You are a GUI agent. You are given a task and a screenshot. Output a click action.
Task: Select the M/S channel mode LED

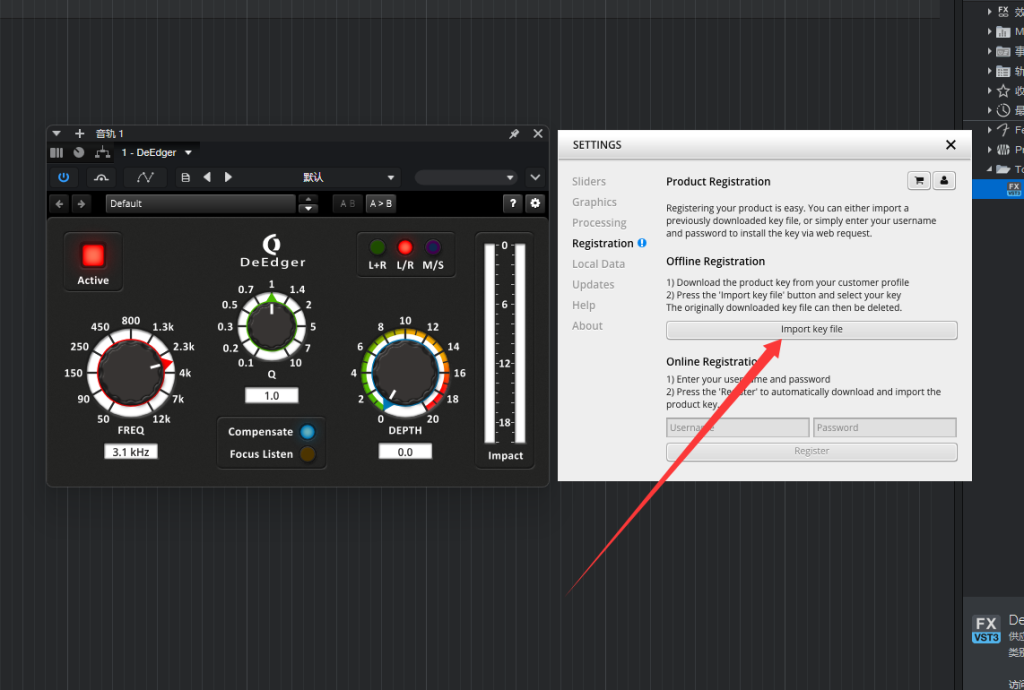pyautogui.click(x=432, y=247)
